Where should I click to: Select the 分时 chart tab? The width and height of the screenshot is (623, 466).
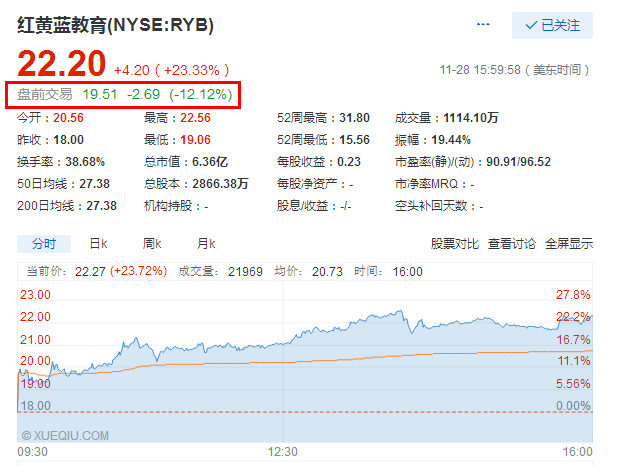tap(44, 243)
